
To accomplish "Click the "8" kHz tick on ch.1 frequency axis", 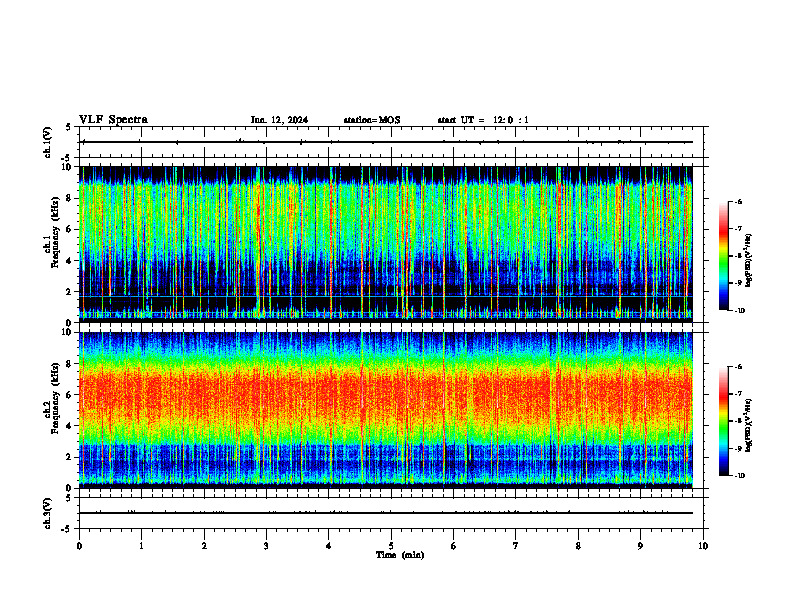I will tap(71, 198).
